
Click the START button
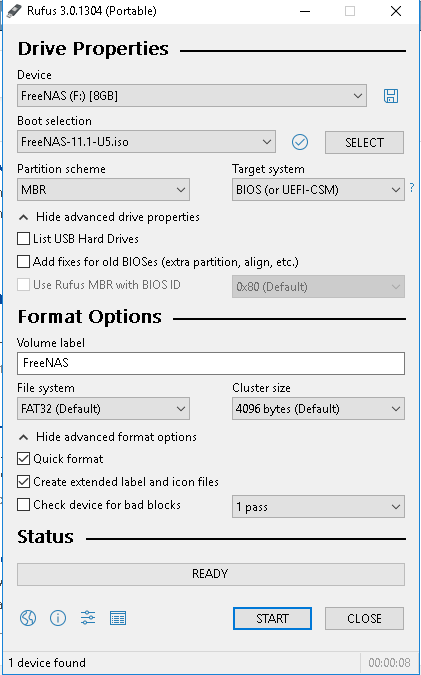click(272, 619)
